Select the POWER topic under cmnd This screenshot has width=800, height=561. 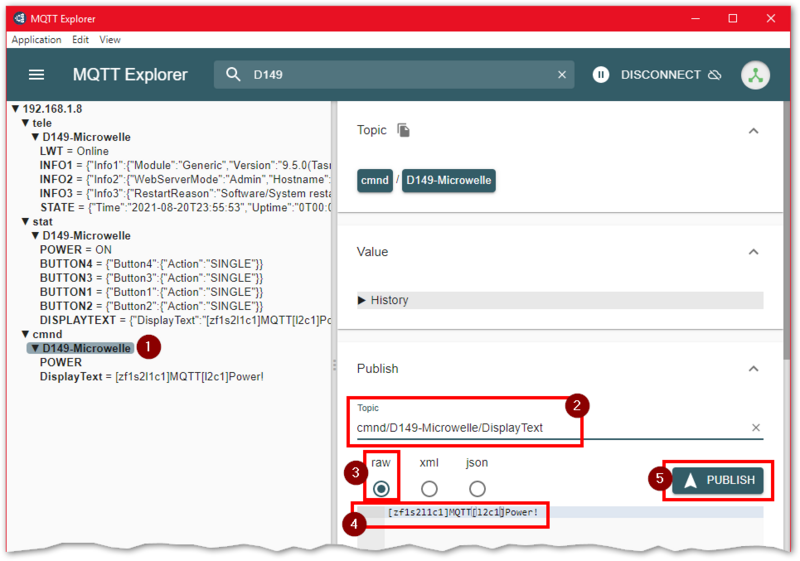[x=61, y=363]
